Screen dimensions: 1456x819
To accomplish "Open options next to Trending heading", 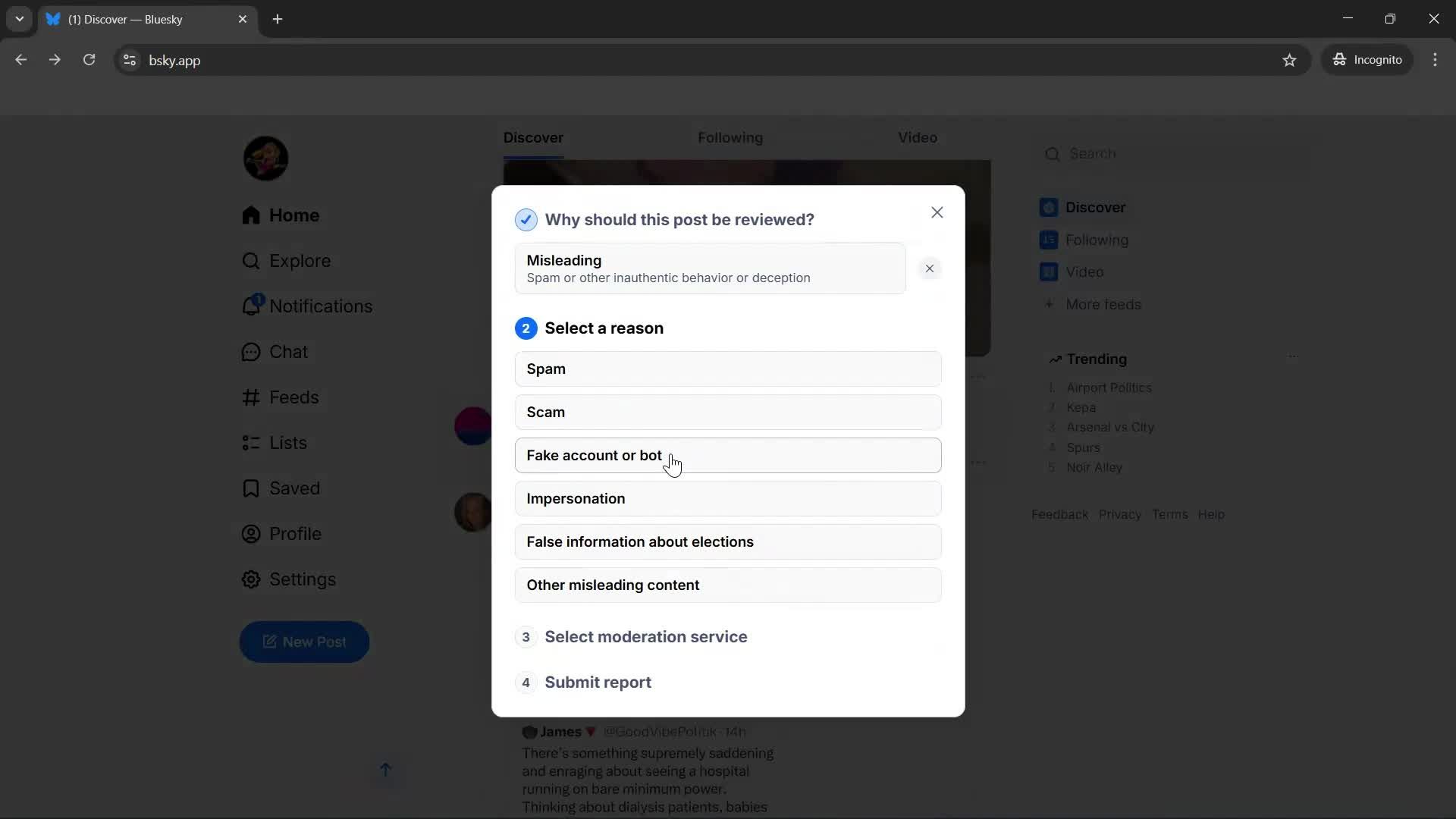I will (x=1294, y=356).
